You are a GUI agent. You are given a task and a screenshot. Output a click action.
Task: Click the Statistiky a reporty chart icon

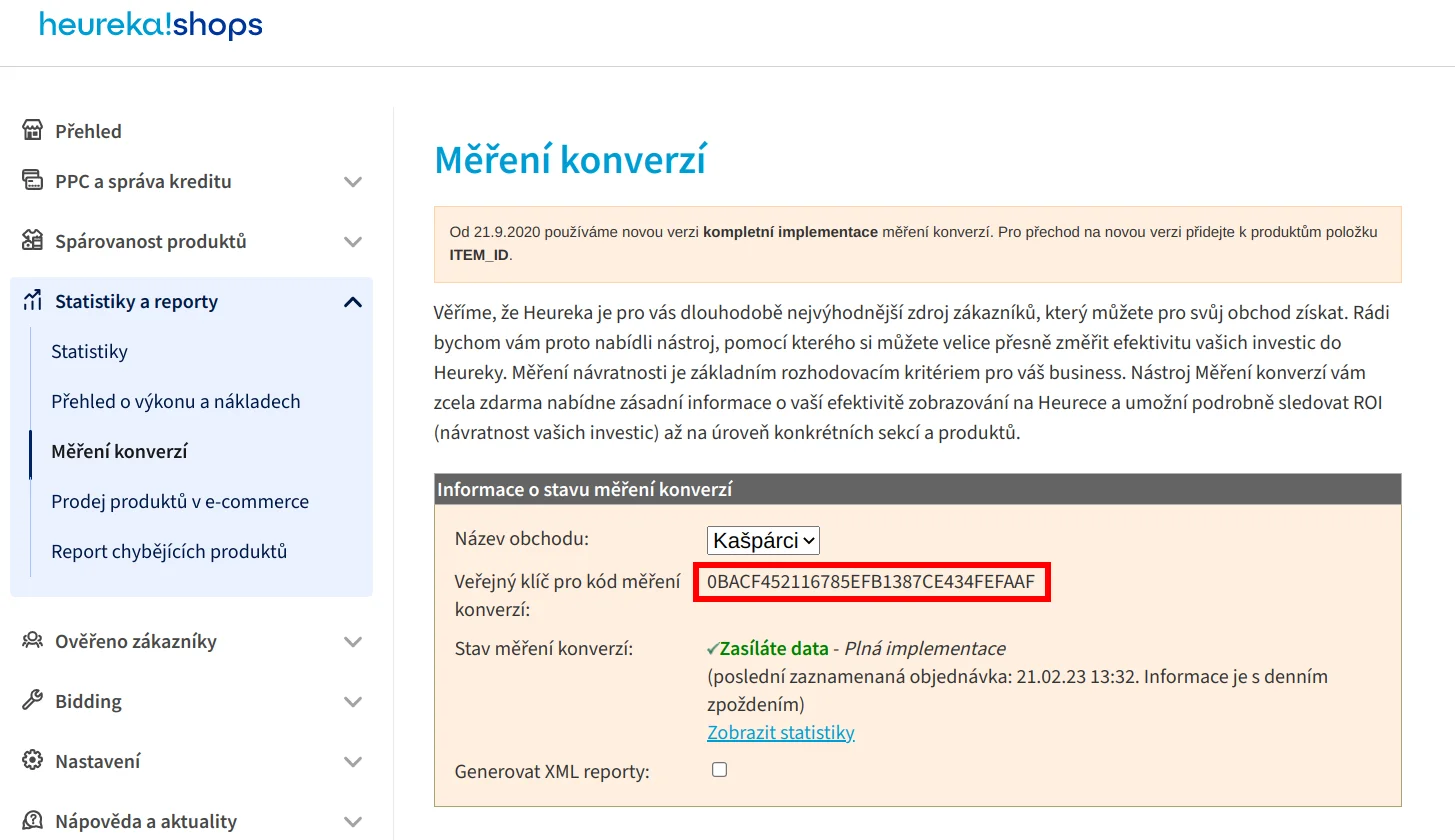tap(33, 301)
